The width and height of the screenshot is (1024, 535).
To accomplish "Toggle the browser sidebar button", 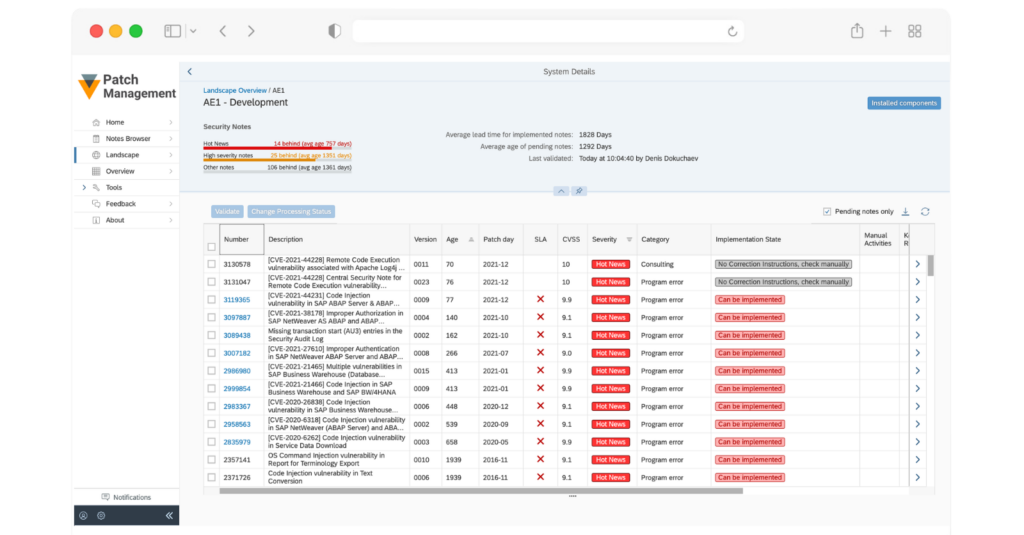I will (x=172, y=31).
